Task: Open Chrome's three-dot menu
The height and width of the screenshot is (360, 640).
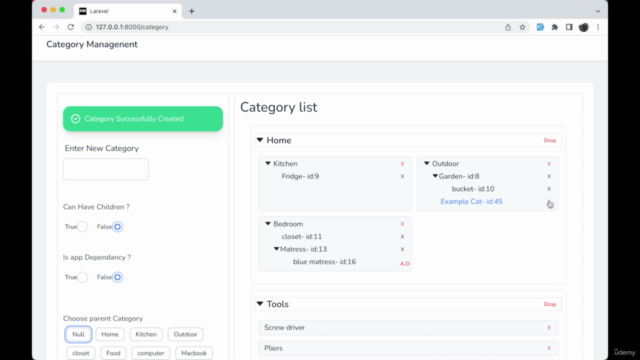Action: tap(598, 27)
